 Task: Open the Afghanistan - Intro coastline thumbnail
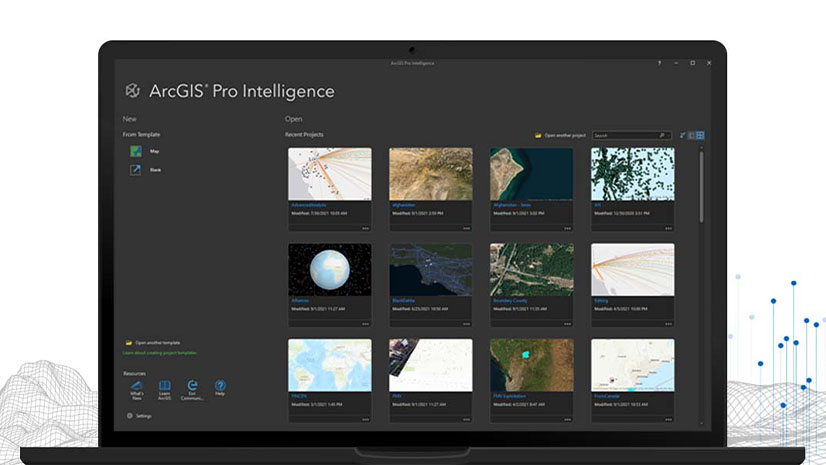532,174
